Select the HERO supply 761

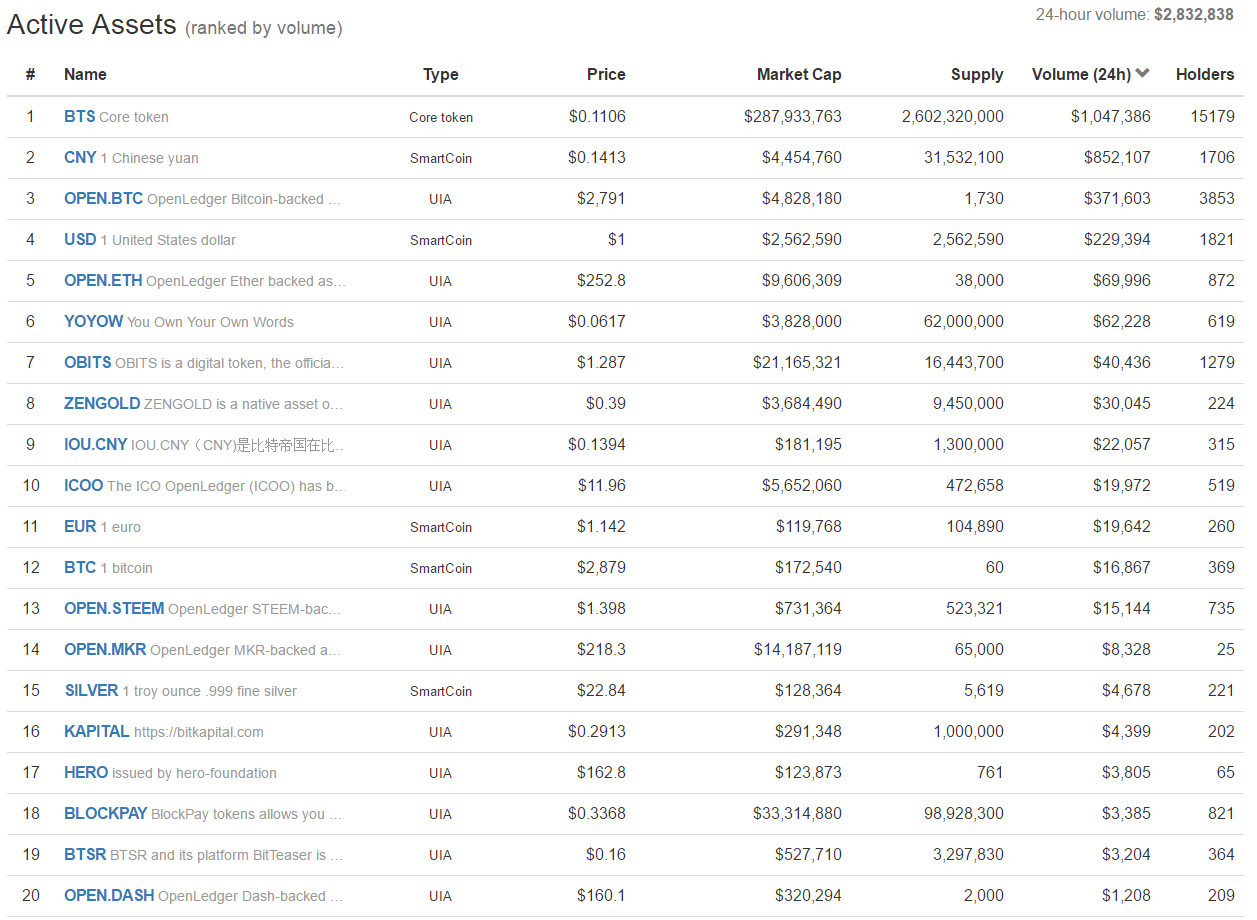click(x=990, y=773)
